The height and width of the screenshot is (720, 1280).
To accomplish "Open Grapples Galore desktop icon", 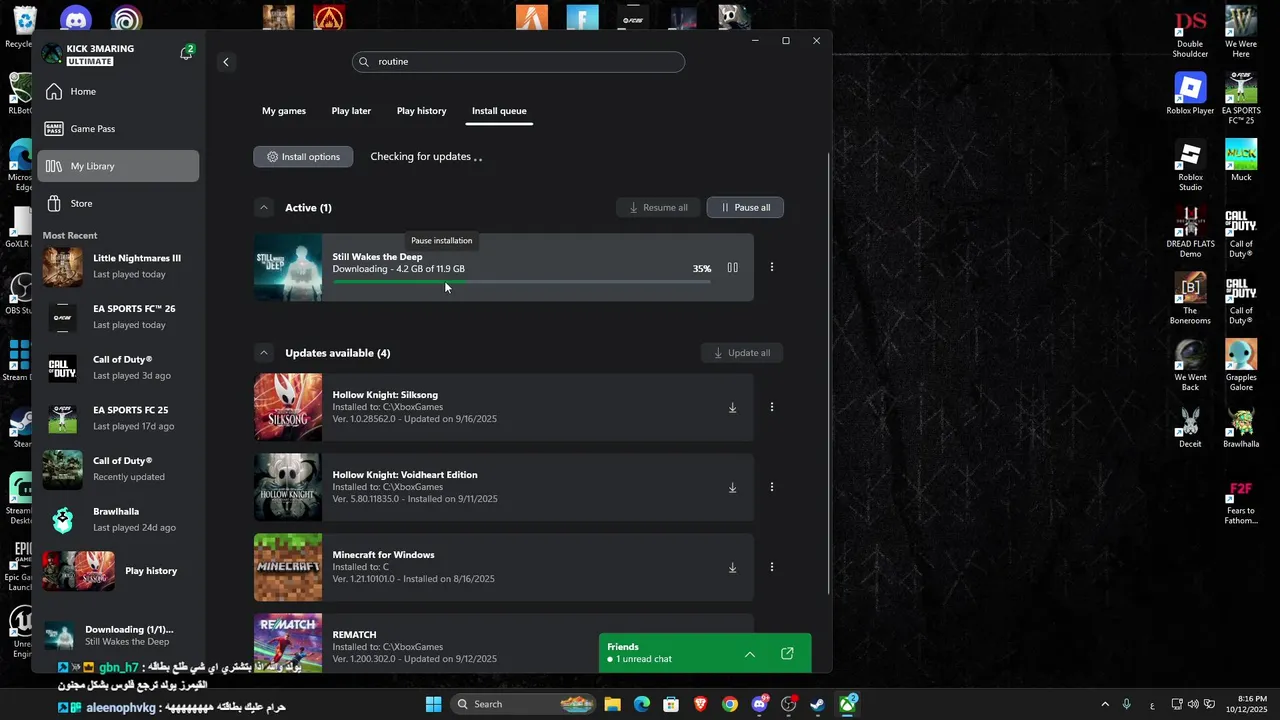I will coord(1241,366).
